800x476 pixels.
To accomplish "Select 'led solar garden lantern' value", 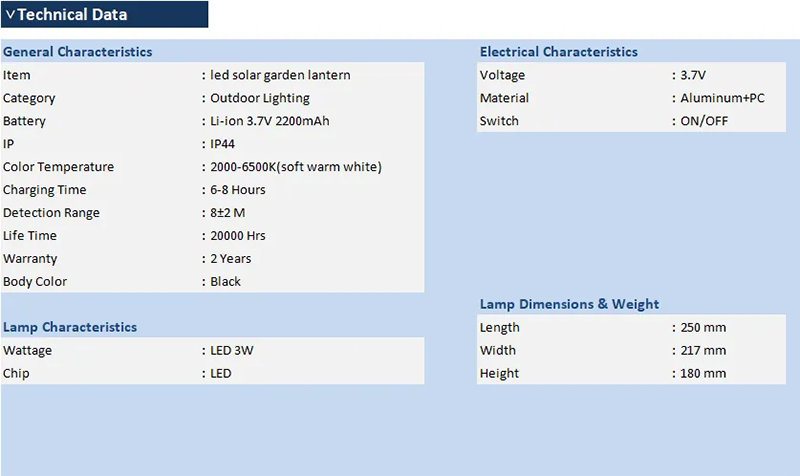I will (x=280, y=75).
